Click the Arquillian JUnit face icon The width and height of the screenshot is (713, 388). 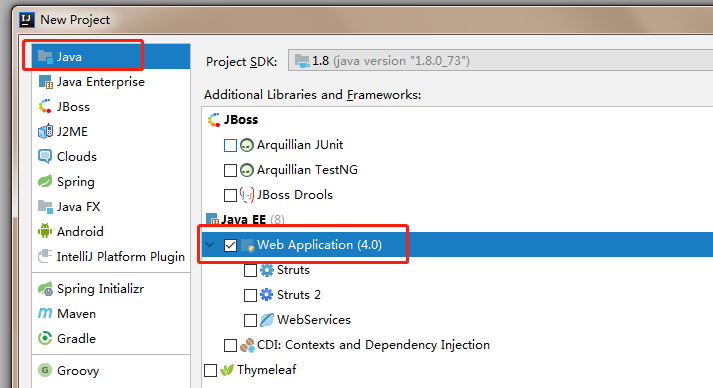click(246, 145)
